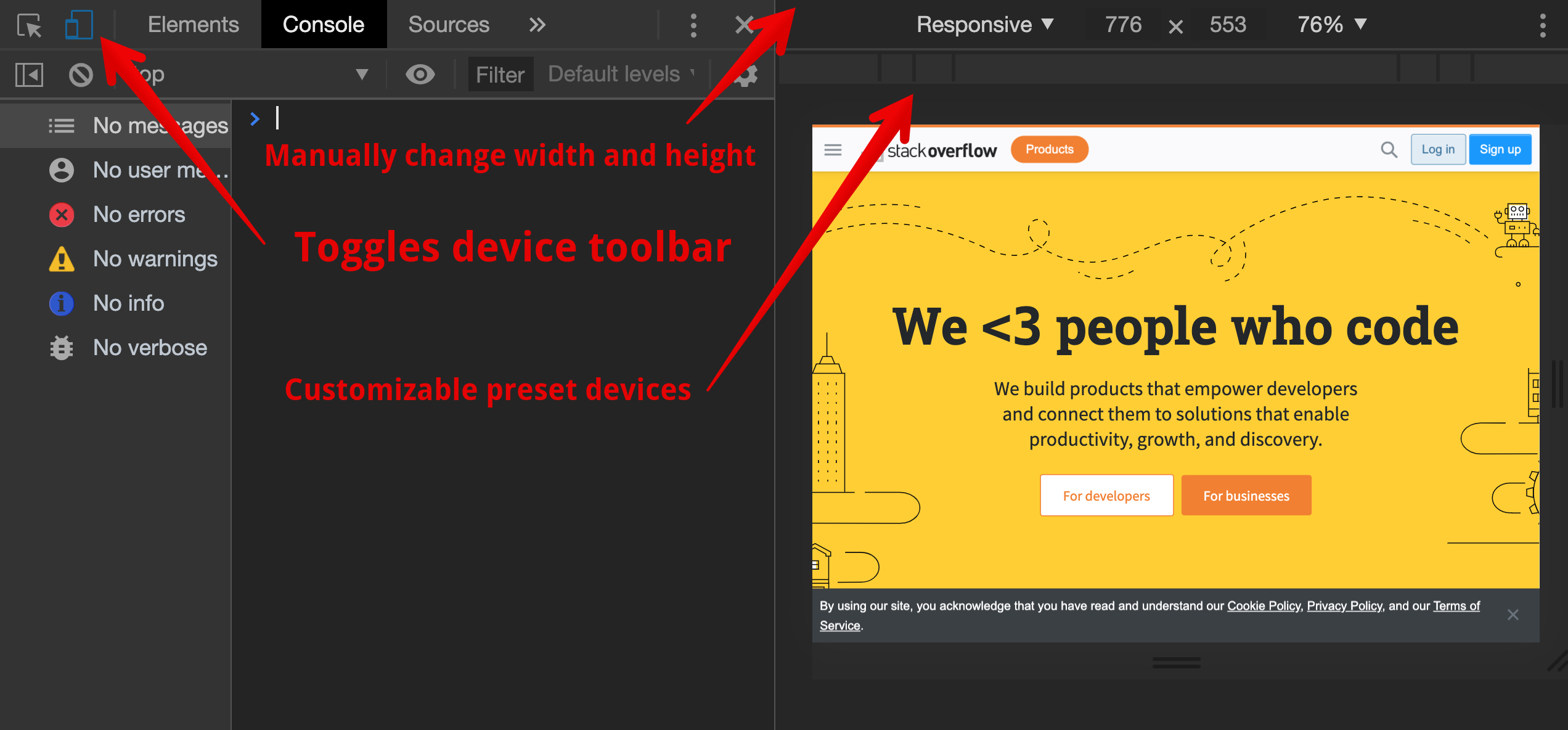The width and height of the screenshot is (1568, 730).
Task: Open the Cookie Policy link
Action: (1263, 605)
